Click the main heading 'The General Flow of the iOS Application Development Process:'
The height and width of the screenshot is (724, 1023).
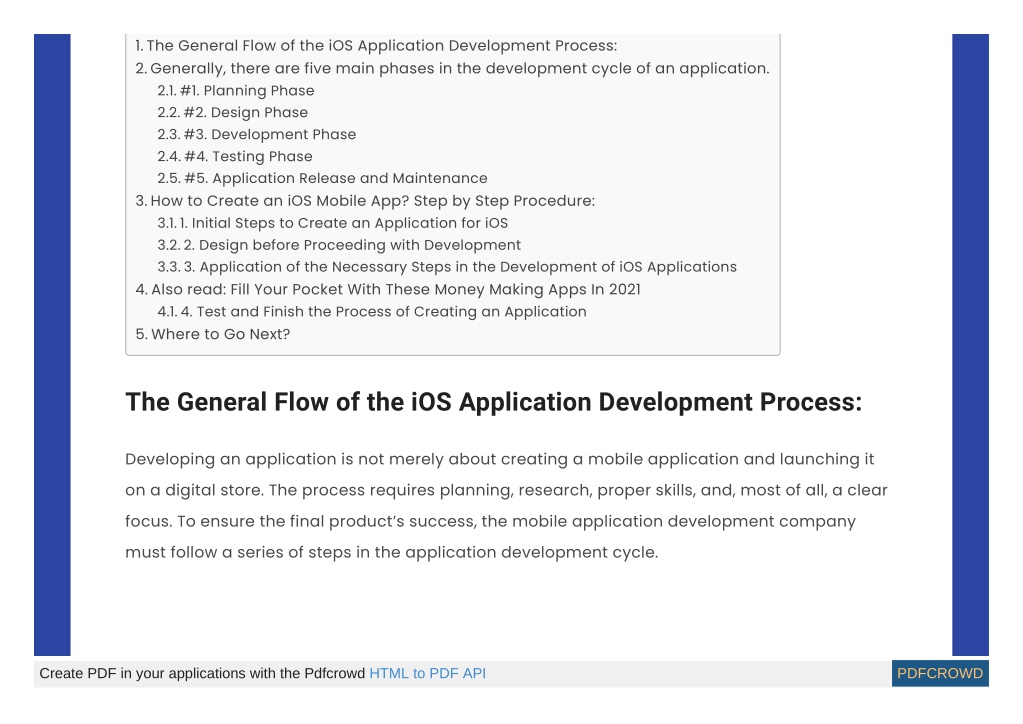pyautogui.click(x=493, y=402)
